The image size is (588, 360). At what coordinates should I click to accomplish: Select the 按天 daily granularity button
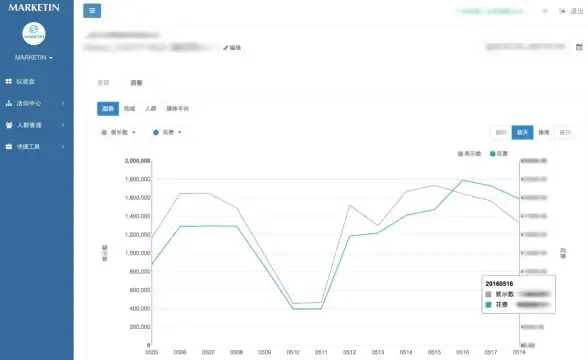tap(522, 132)
